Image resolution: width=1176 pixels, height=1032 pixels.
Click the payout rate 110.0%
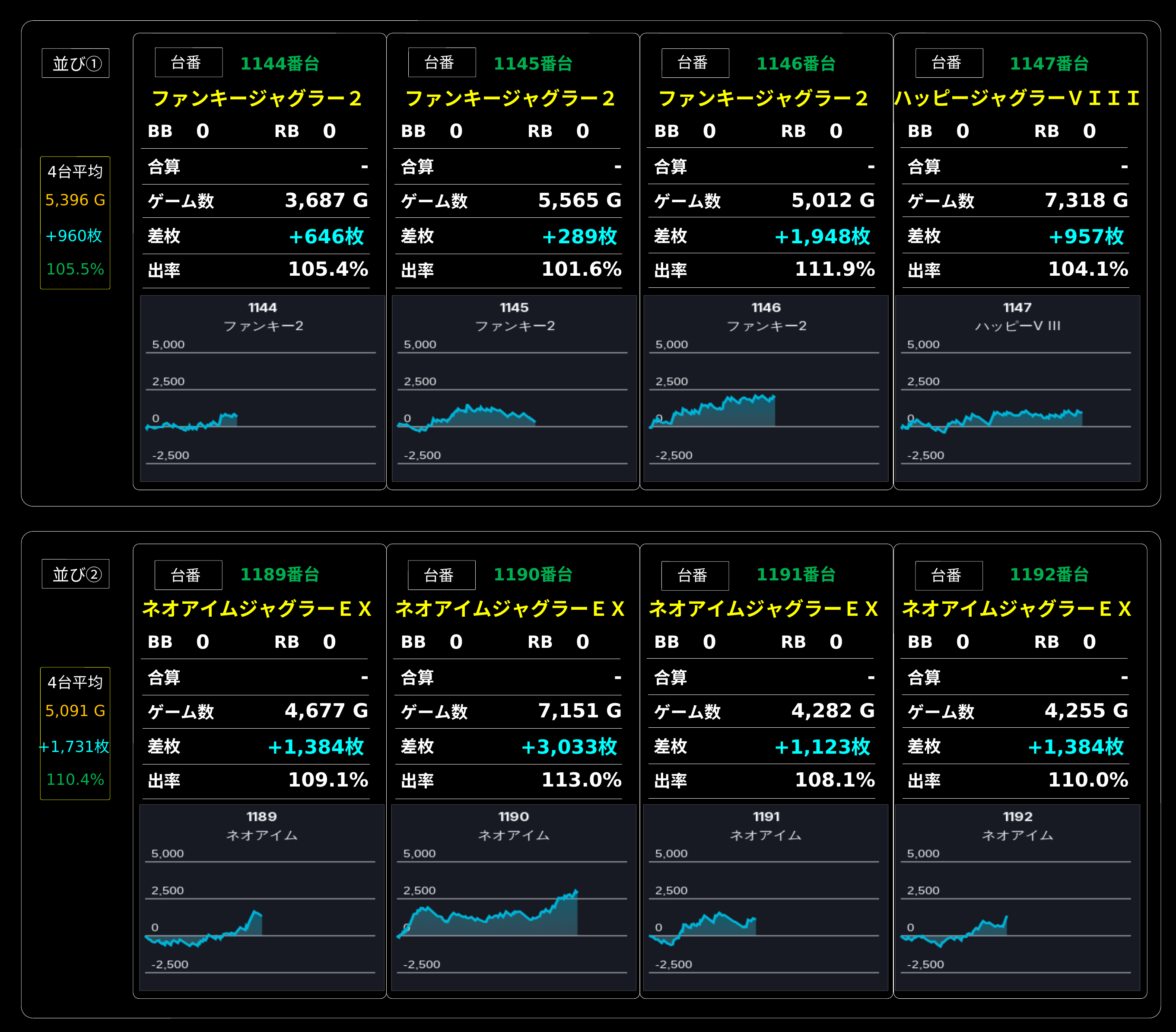(1088, 779)
